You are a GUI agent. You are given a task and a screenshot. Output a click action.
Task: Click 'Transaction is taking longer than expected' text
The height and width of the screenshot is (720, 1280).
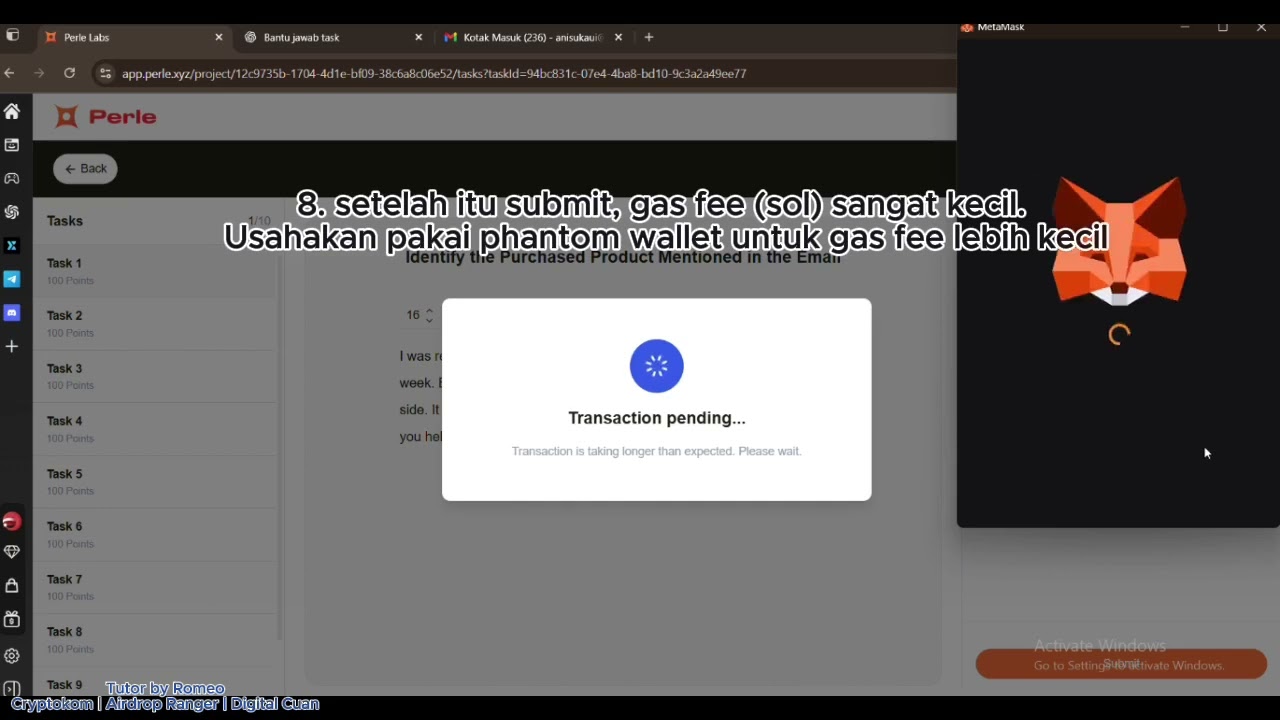657,451
